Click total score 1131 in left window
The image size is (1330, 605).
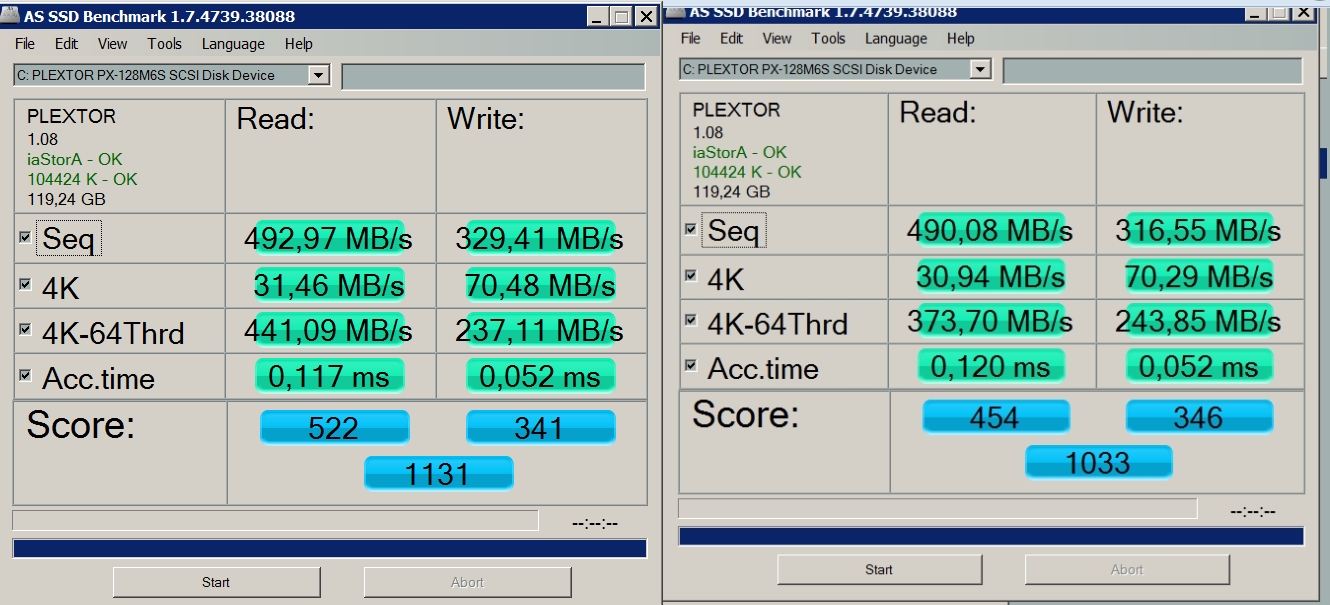point(438,473)
